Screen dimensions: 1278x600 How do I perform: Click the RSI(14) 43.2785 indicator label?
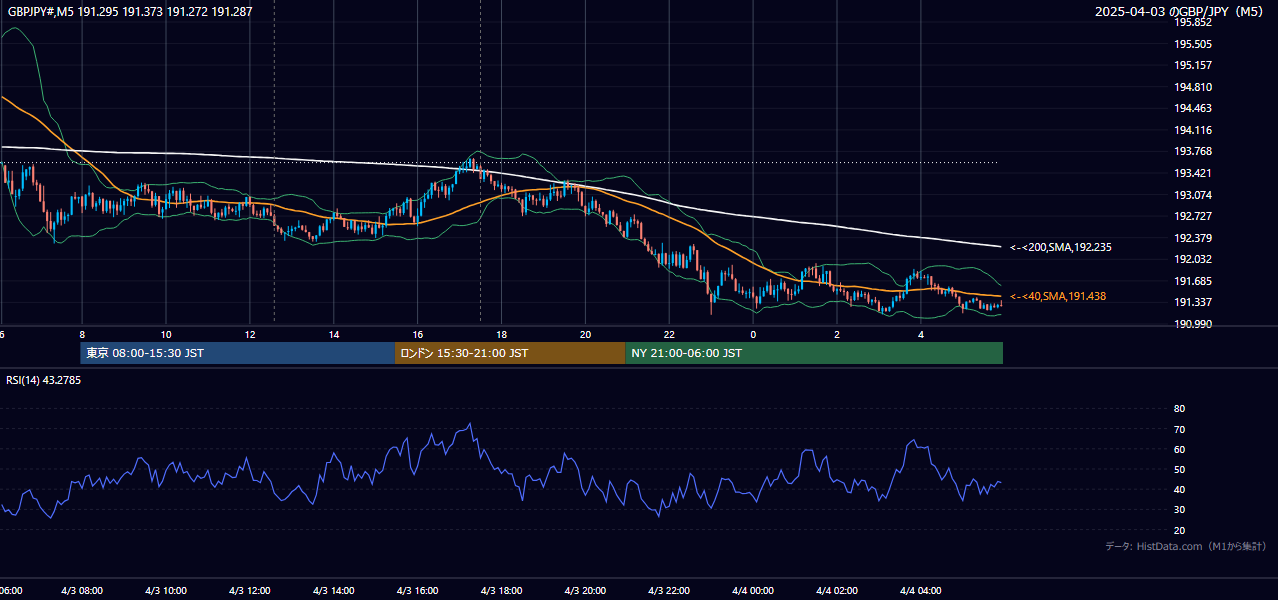click(x=43, y=380)
